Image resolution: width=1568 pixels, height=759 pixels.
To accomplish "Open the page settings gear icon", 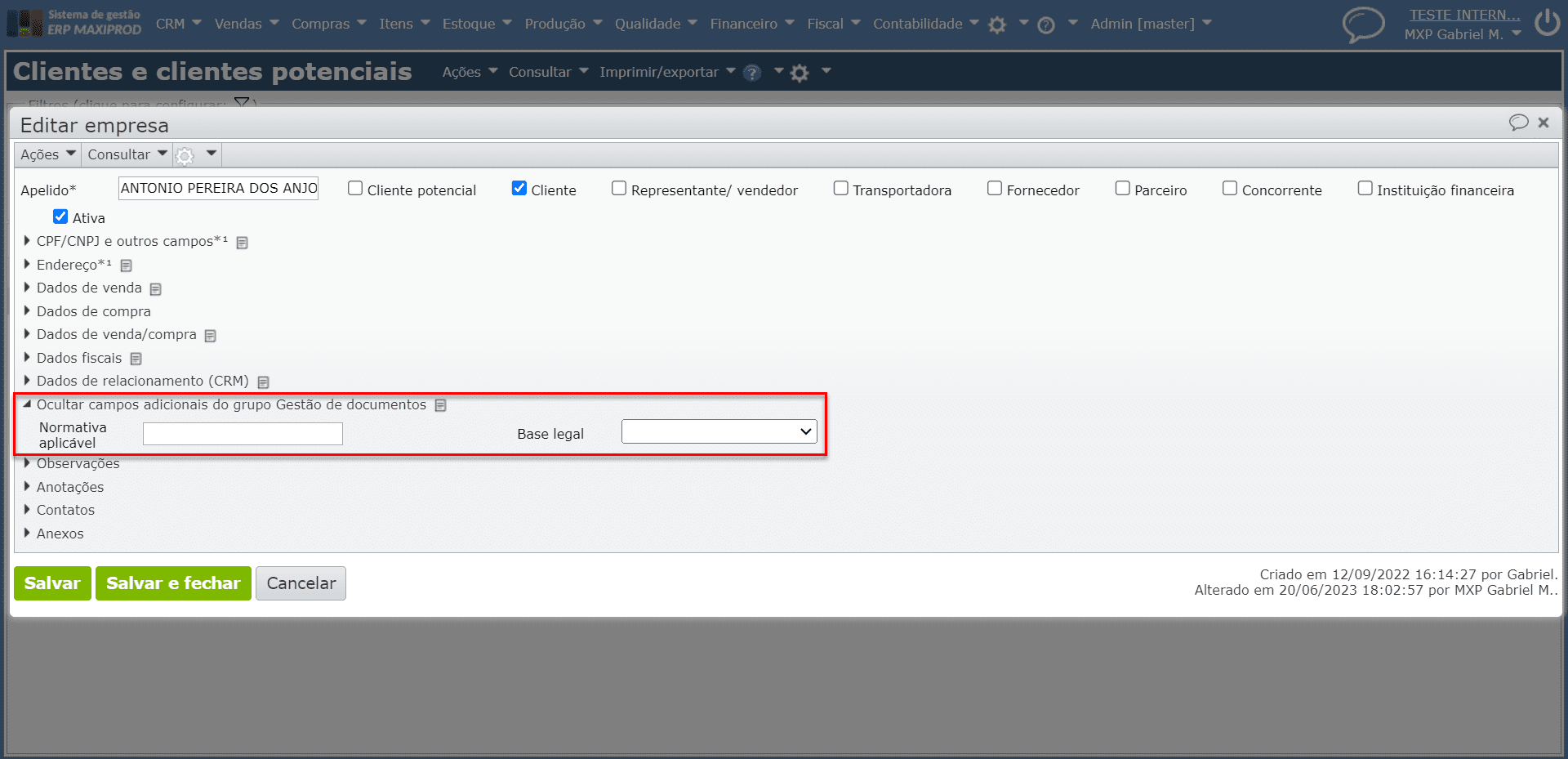I will coord(800,73).
